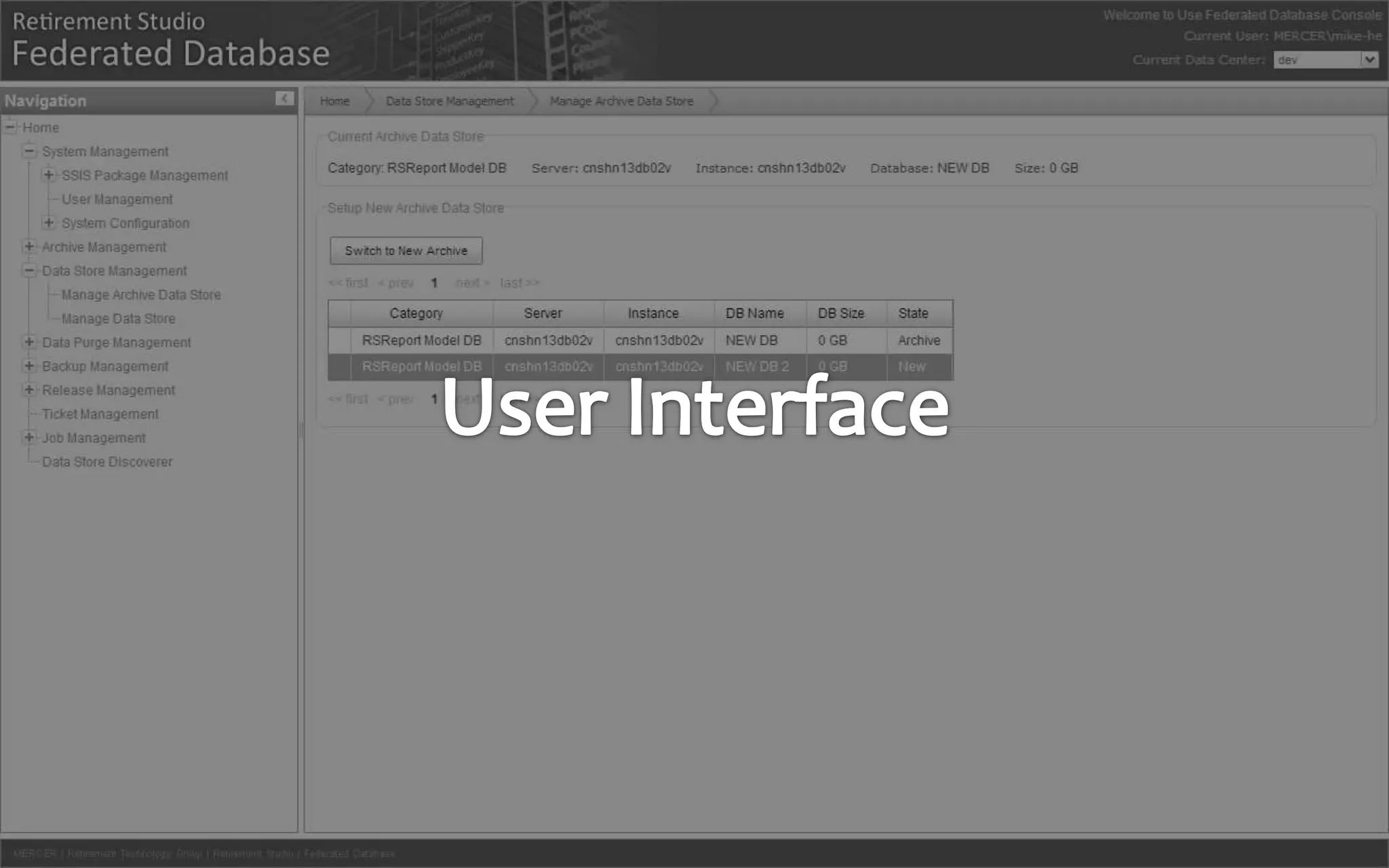Viewport: 1389px width, 868px height.
Task: Collapse the System Management node
Action: [x=29, y=151]
